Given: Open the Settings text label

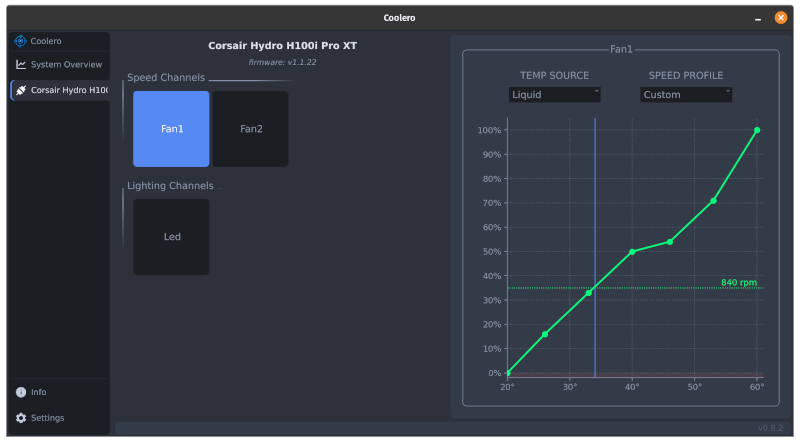Looking at the screenshot, I should coord(47,418).
